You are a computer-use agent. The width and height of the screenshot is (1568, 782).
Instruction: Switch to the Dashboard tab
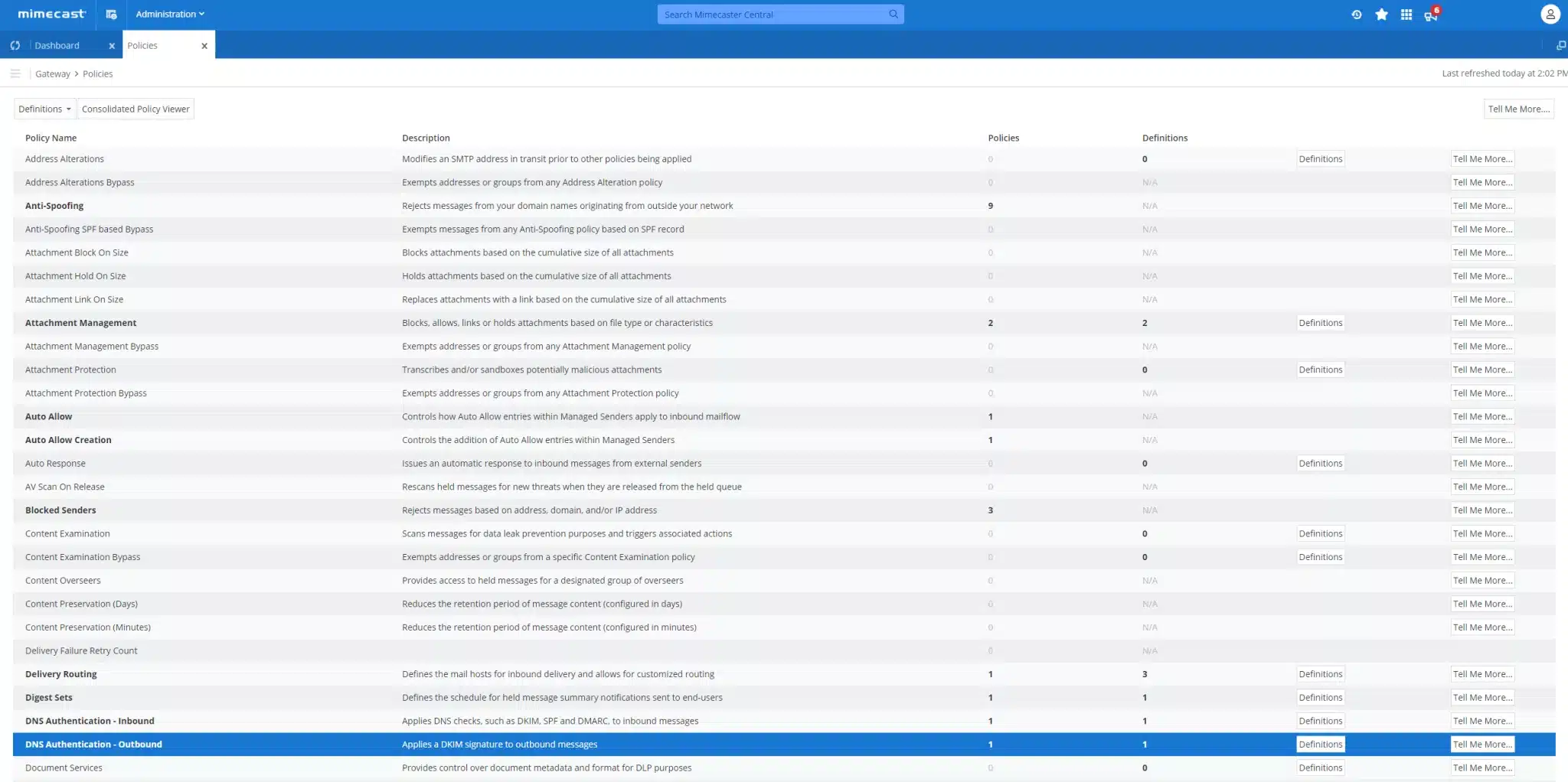(57, 46)
